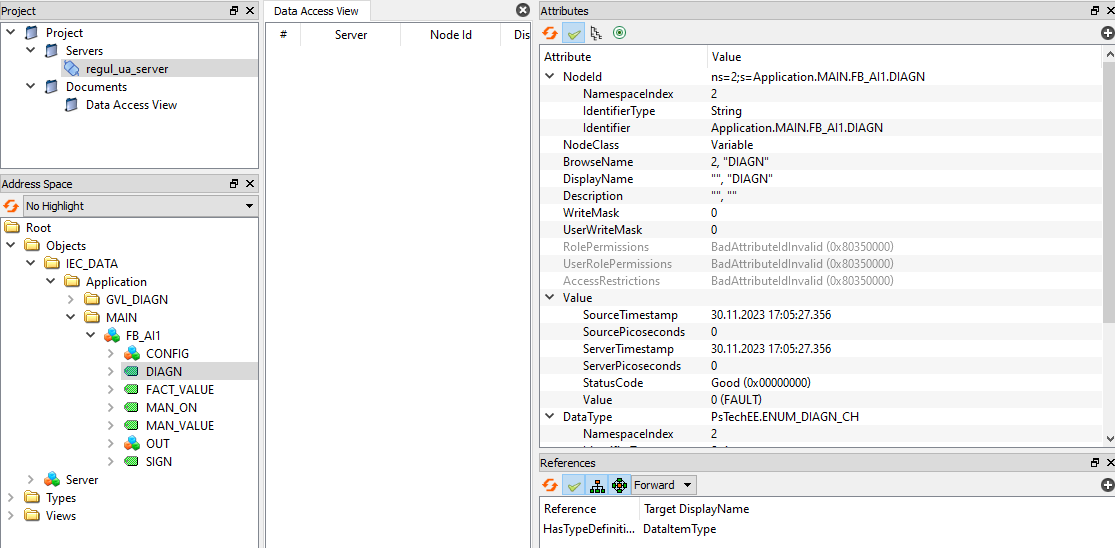
Task: Refresh the Address Space tree
Action: pyautogui.click(x=11, y=206)
